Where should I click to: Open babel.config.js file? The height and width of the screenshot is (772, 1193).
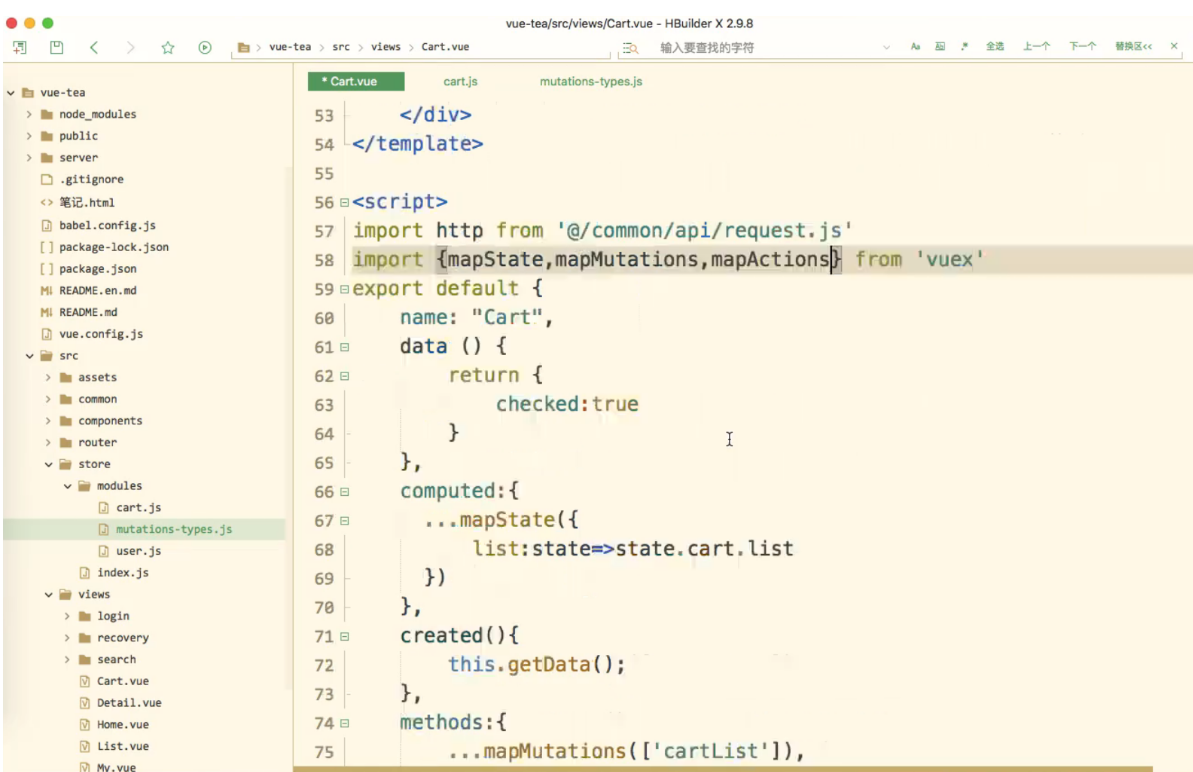[x=107, y=225]
